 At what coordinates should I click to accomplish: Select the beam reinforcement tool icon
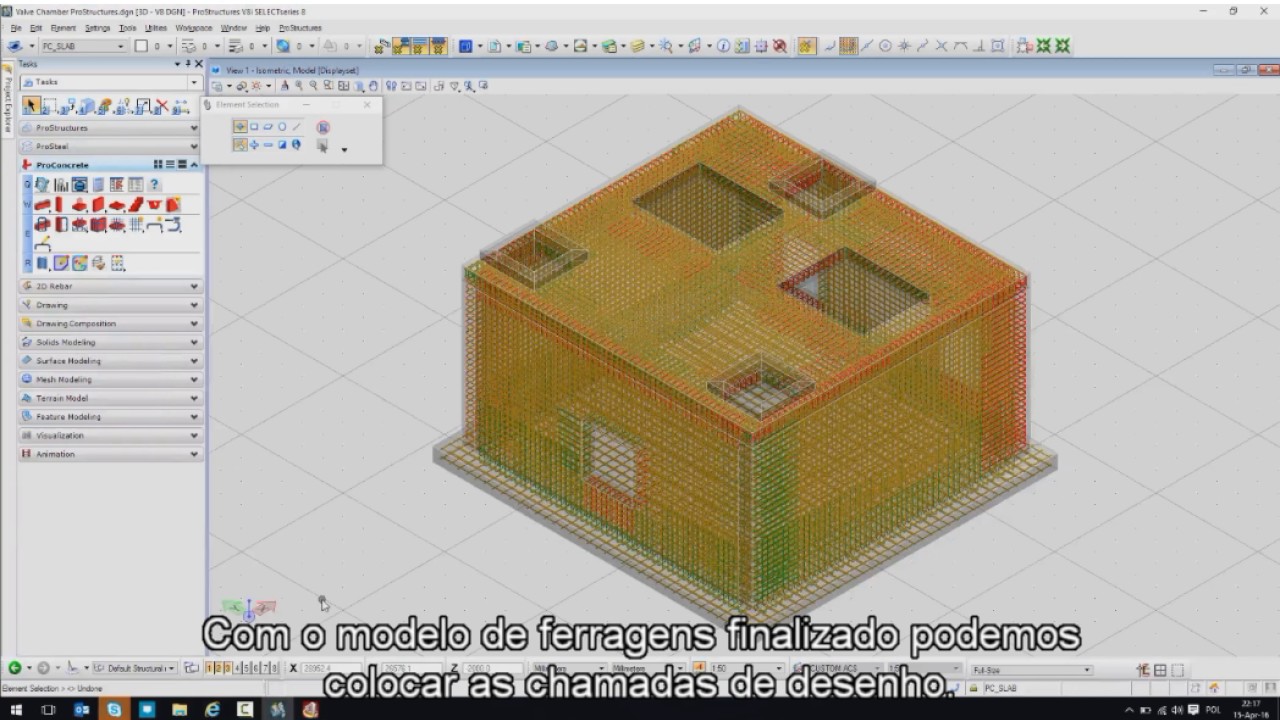tap(42, 224)
